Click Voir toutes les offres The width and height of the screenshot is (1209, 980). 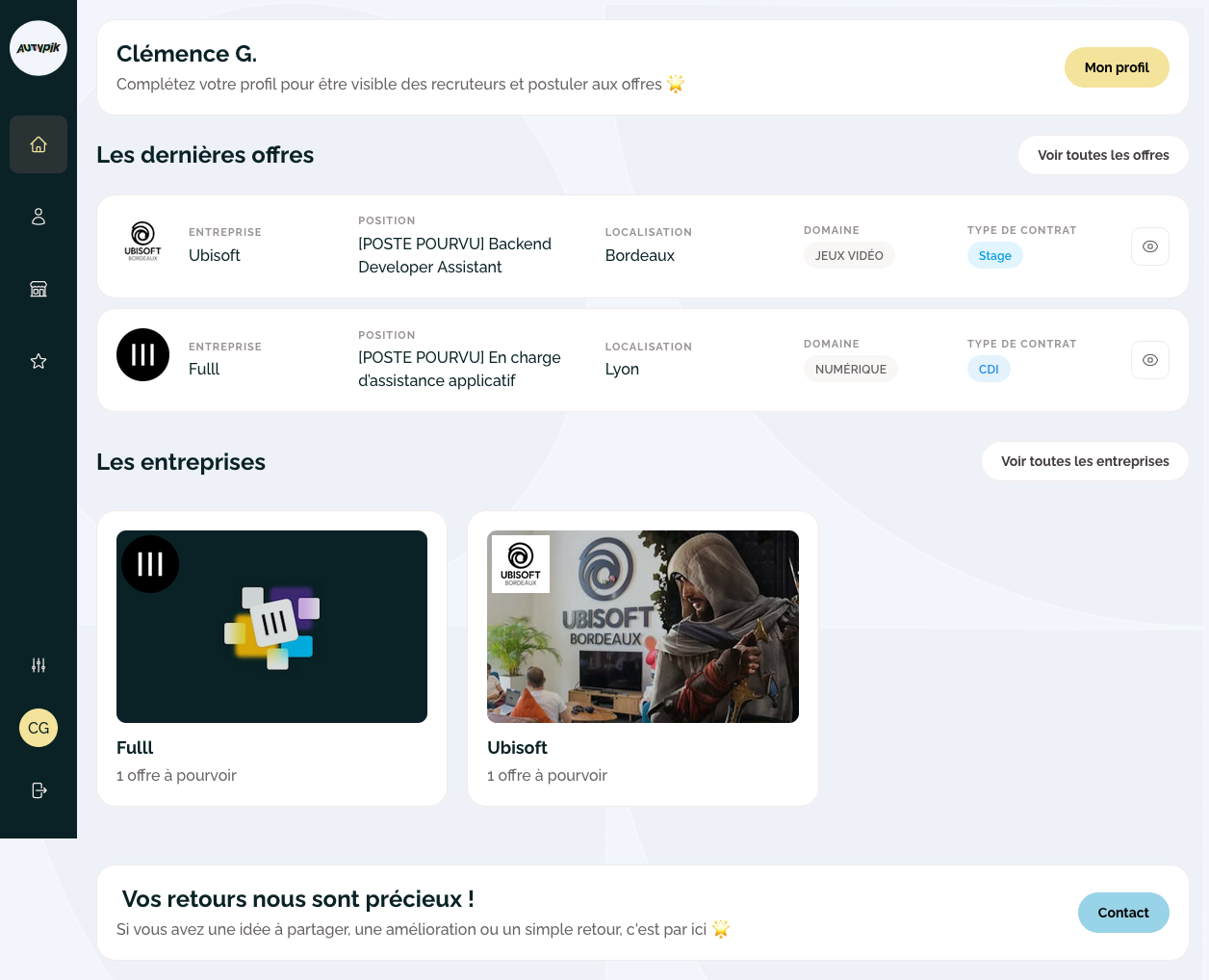[1103, 155]
